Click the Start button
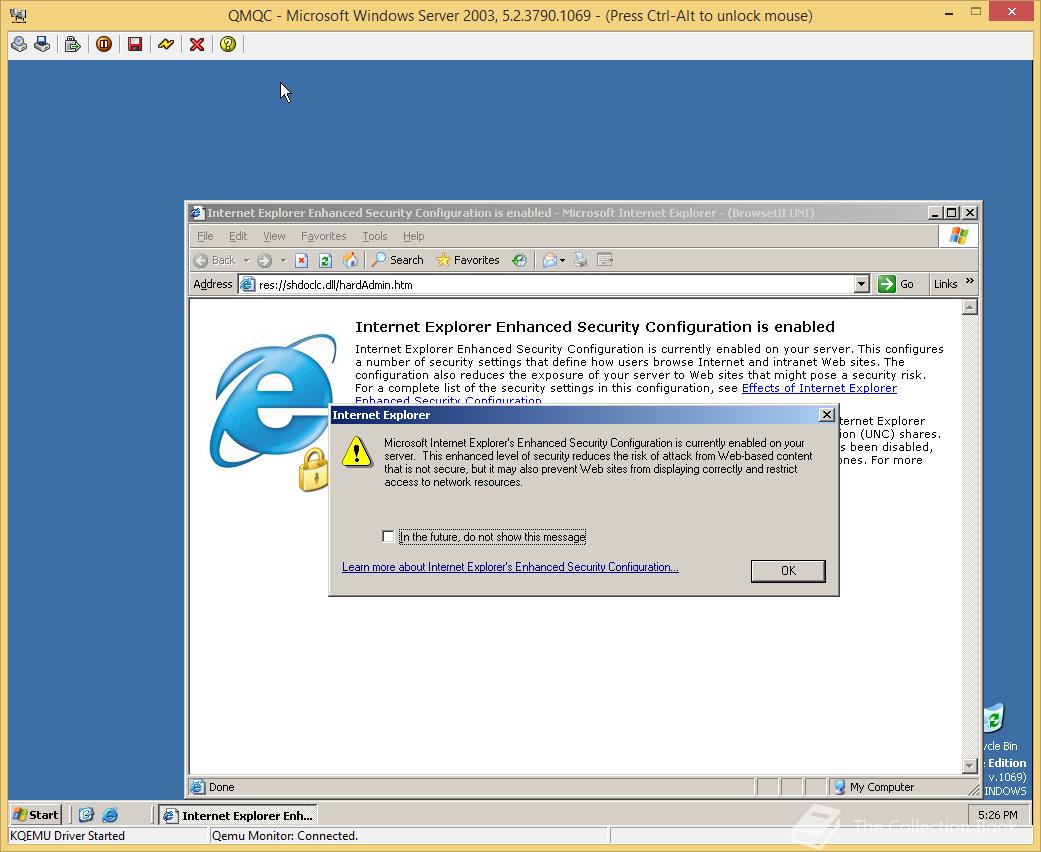This screenshot has height=852, width=1041. pyautogui.click(x=37, y=815)
